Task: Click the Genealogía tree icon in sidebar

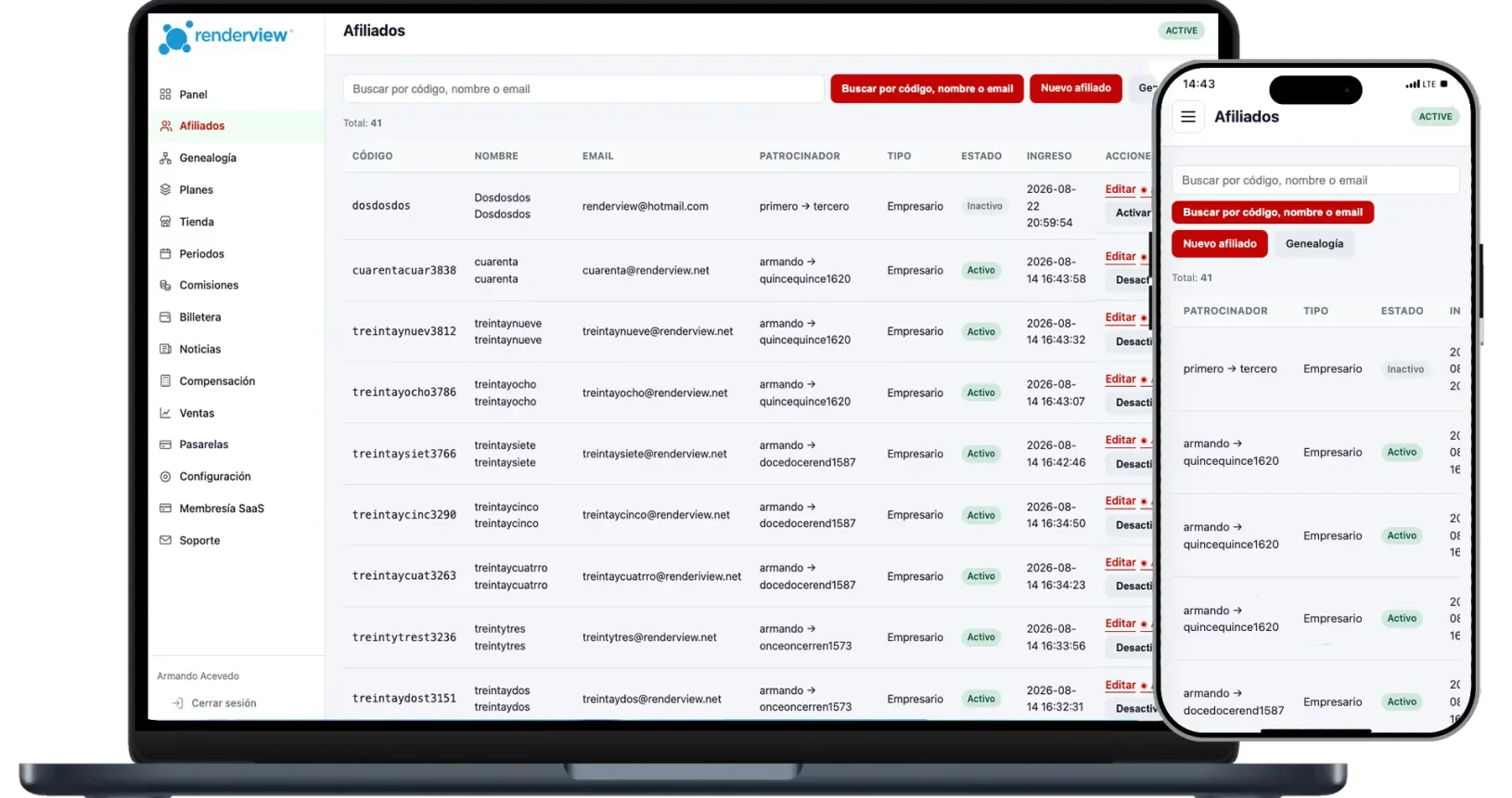Action: [x=165, y=158]
